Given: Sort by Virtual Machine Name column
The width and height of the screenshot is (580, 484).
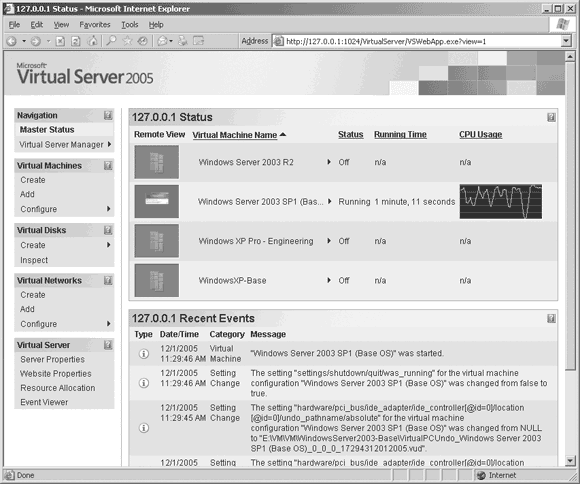Looking at the screenshot, I should 235,135.
